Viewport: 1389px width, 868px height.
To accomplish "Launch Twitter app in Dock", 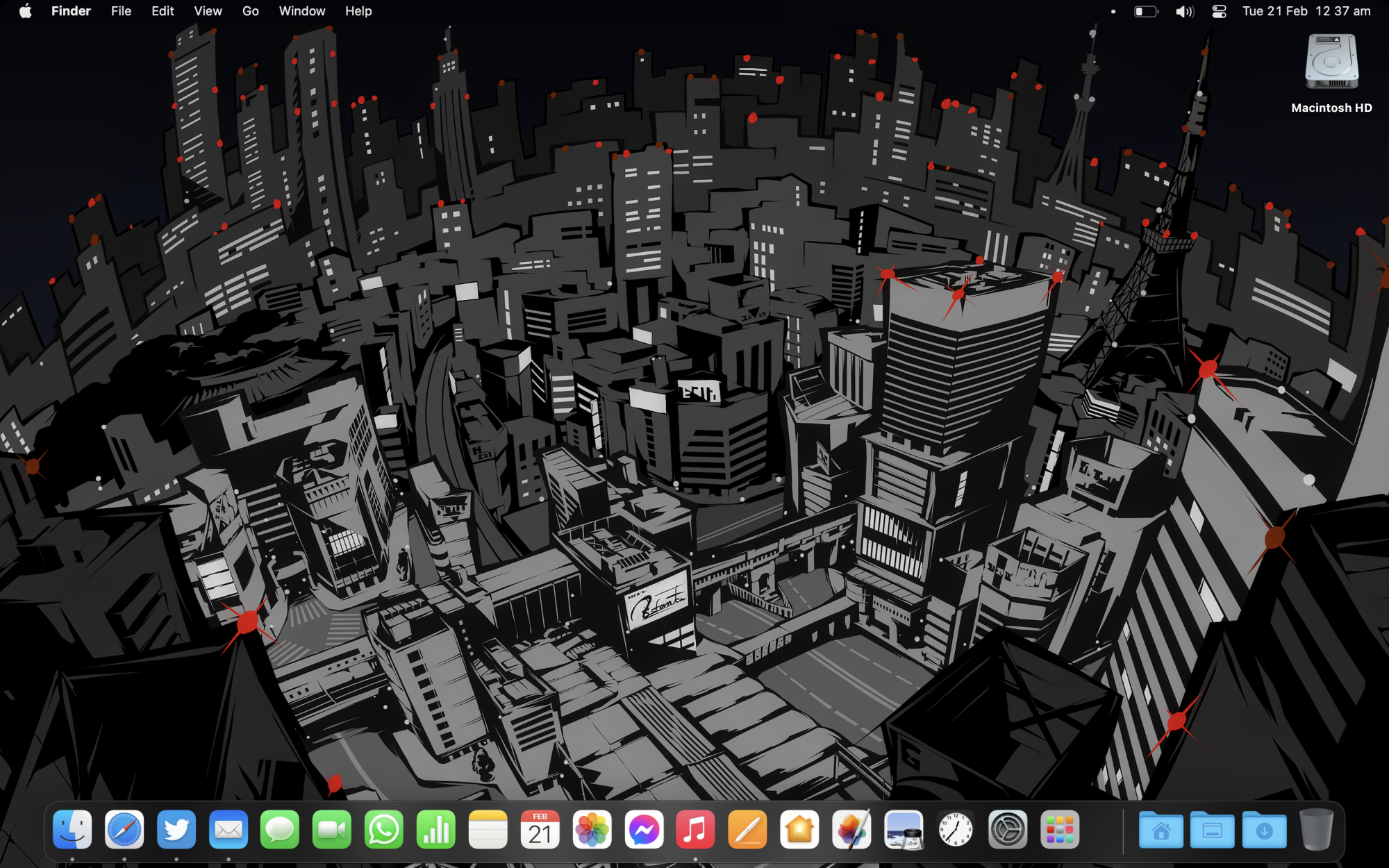I will (x=176, y=830).
